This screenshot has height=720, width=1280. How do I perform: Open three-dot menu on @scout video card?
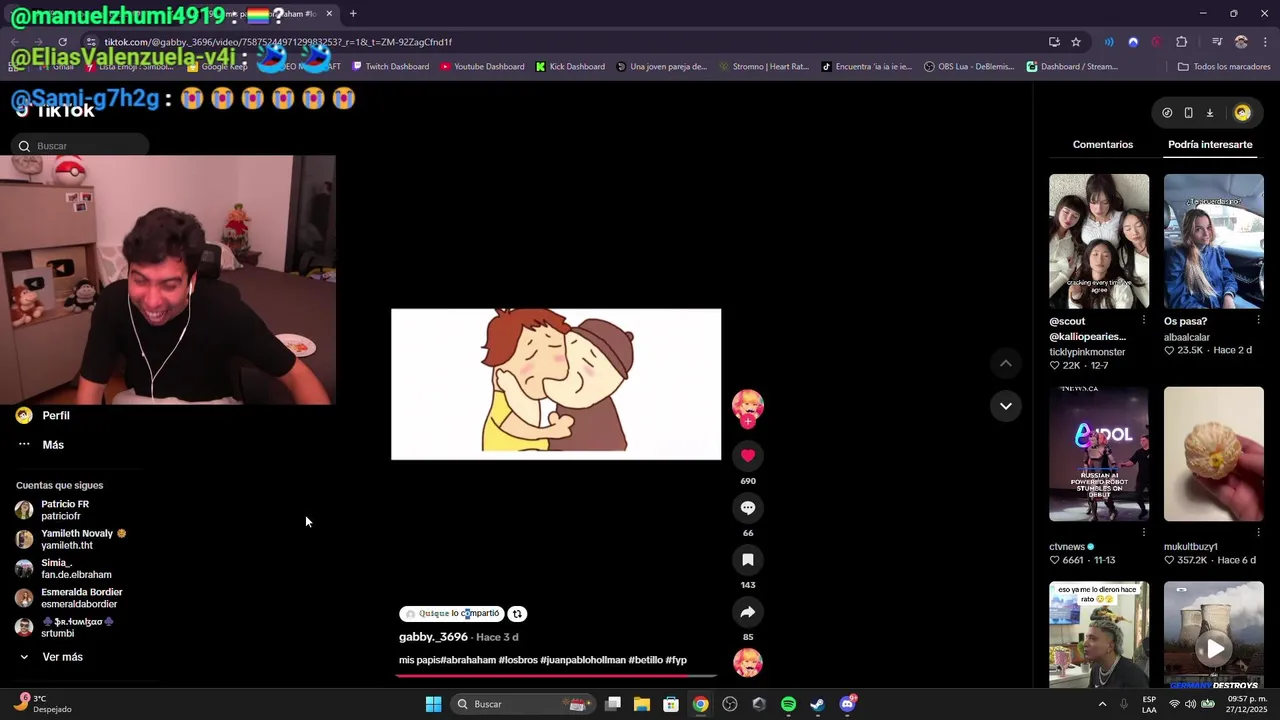(x=1144, y=320)
